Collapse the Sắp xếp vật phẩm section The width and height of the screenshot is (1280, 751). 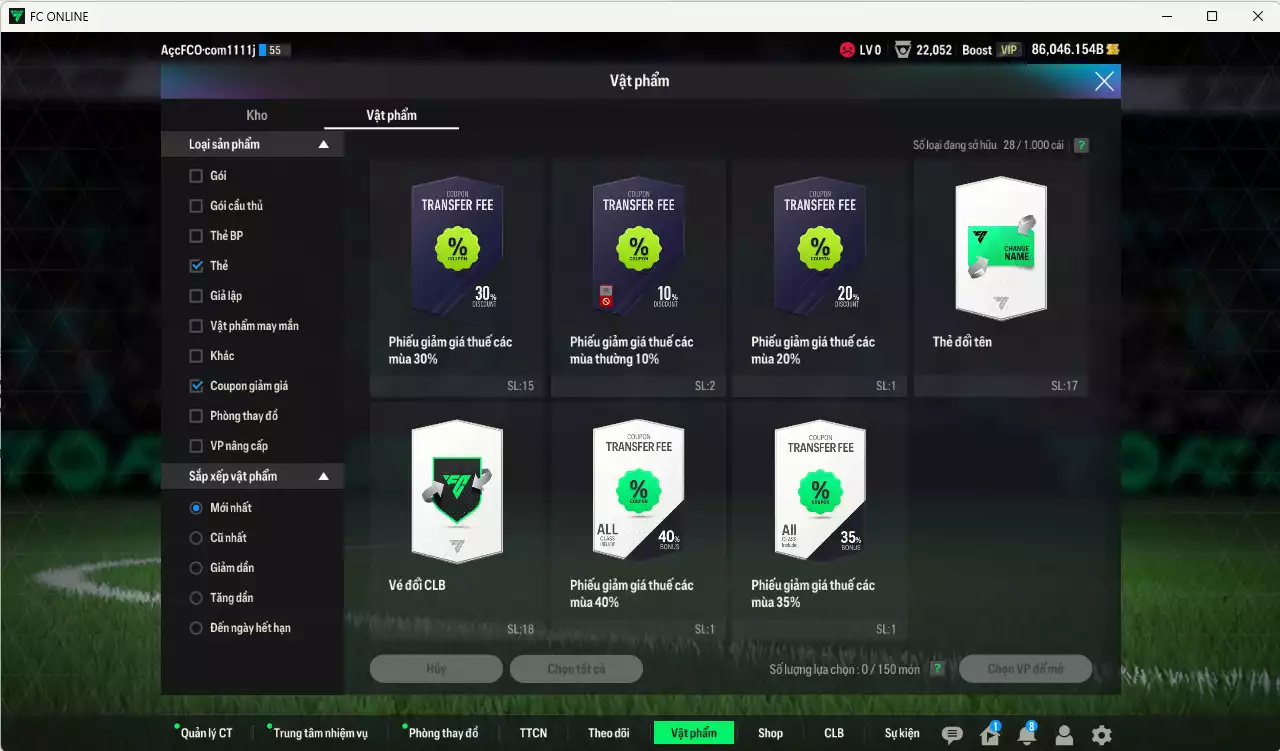click(x=323, y=476)
